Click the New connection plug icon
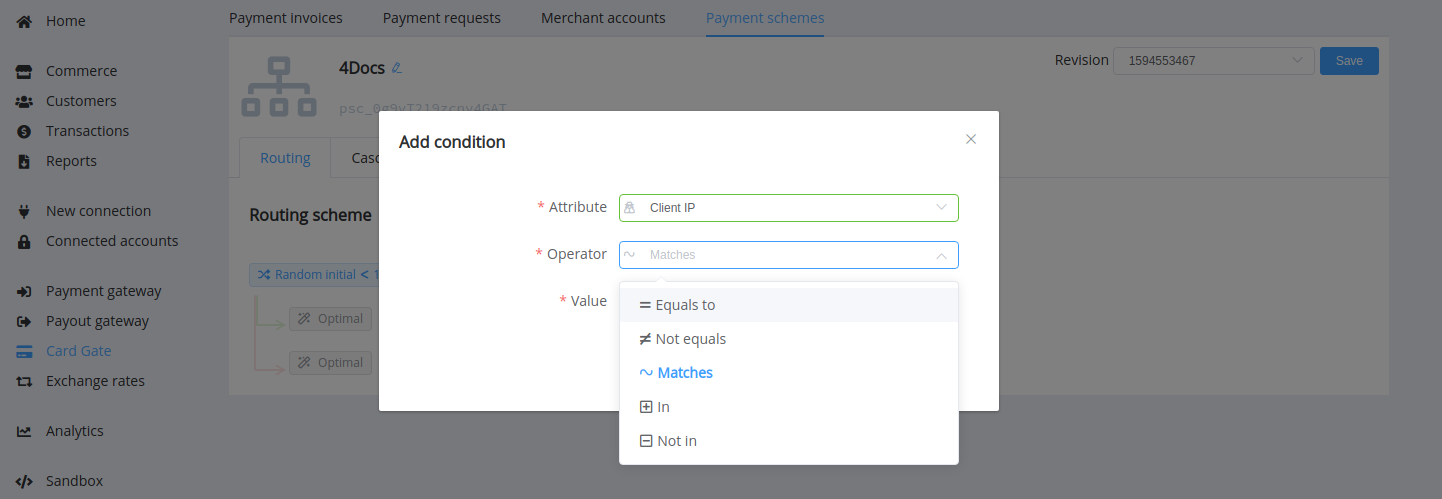The image size is (1442, 499). click(x=24, y=211)
